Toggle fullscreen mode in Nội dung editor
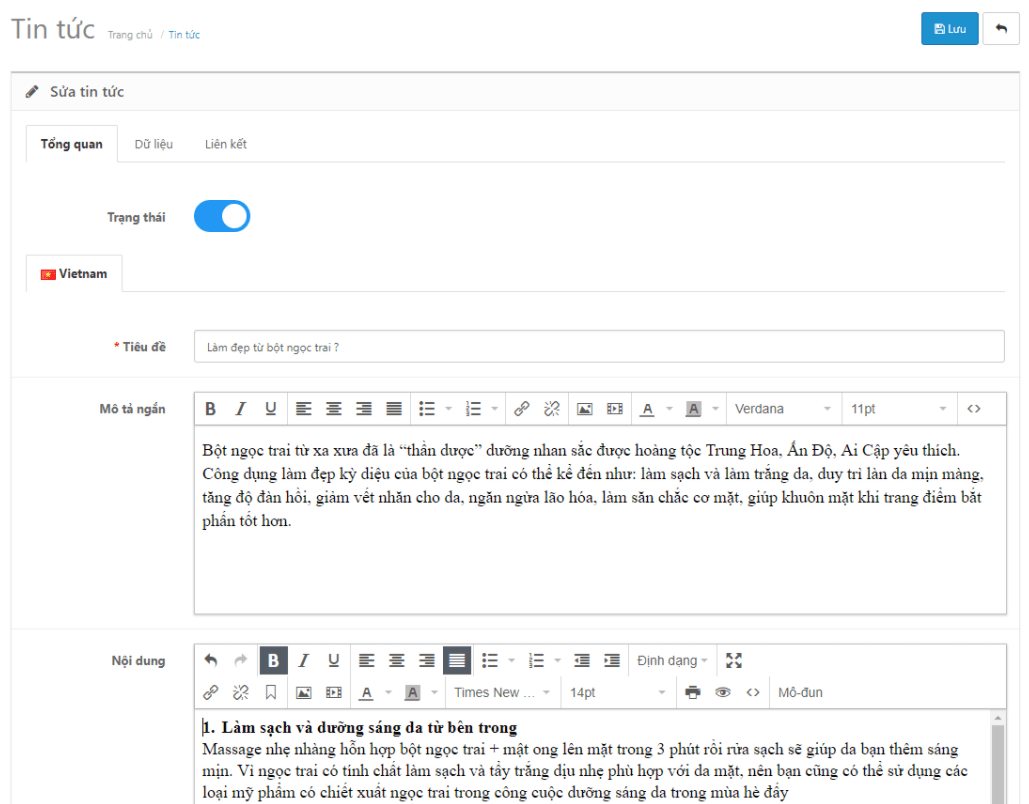Image resolution: width=1029 pixels, height=804 pixels. tap(734, 660)
